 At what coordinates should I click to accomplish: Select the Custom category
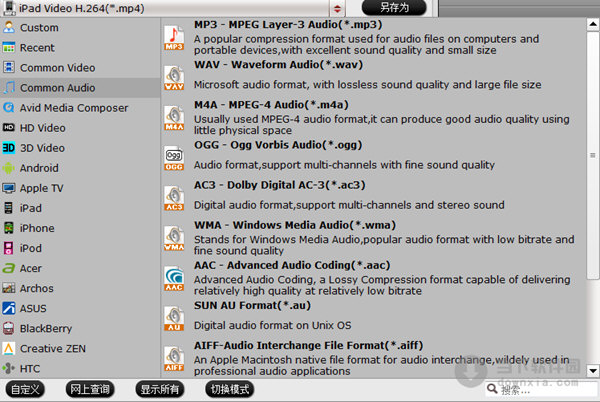point(80,28)
